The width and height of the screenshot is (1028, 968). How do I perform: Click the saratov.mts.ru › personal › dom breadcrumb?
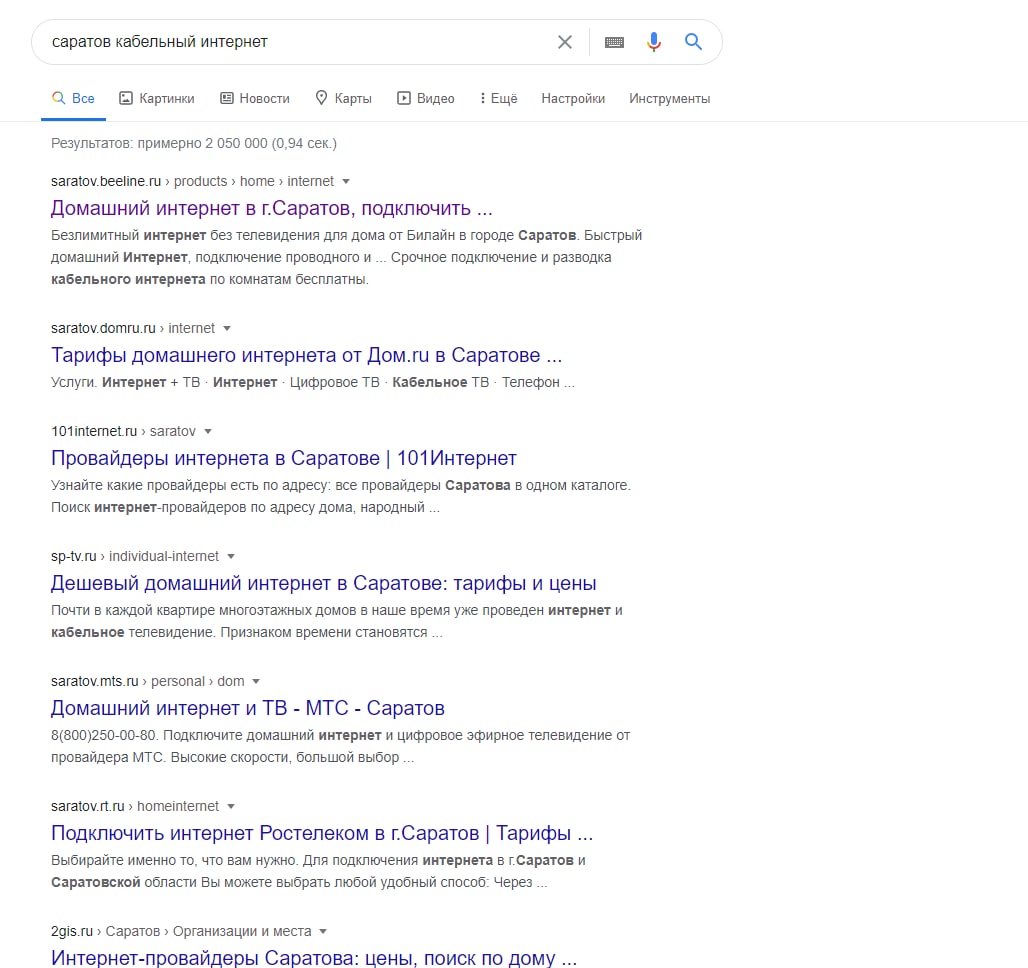[x=148, y=681]
